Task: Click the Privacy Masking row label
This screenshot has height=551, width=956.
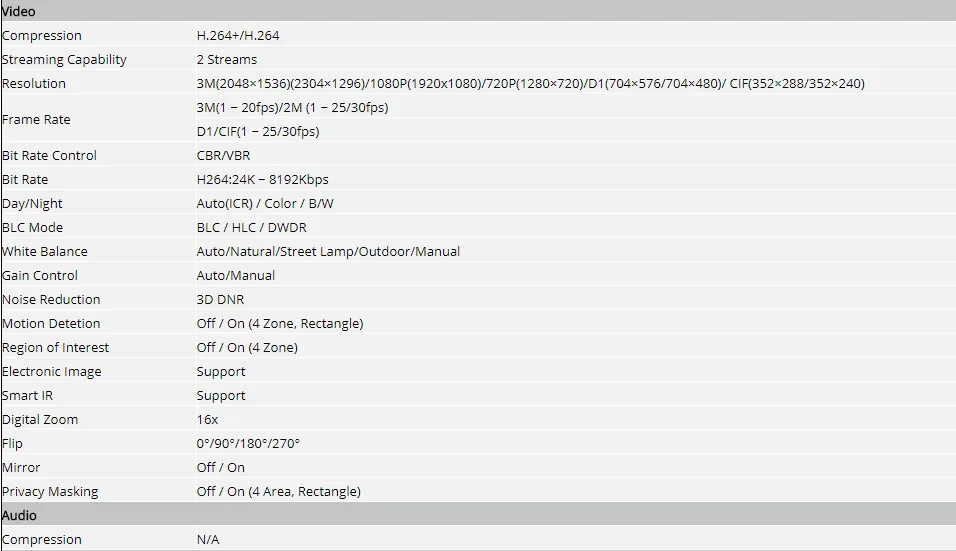Action: coord(50,491)
